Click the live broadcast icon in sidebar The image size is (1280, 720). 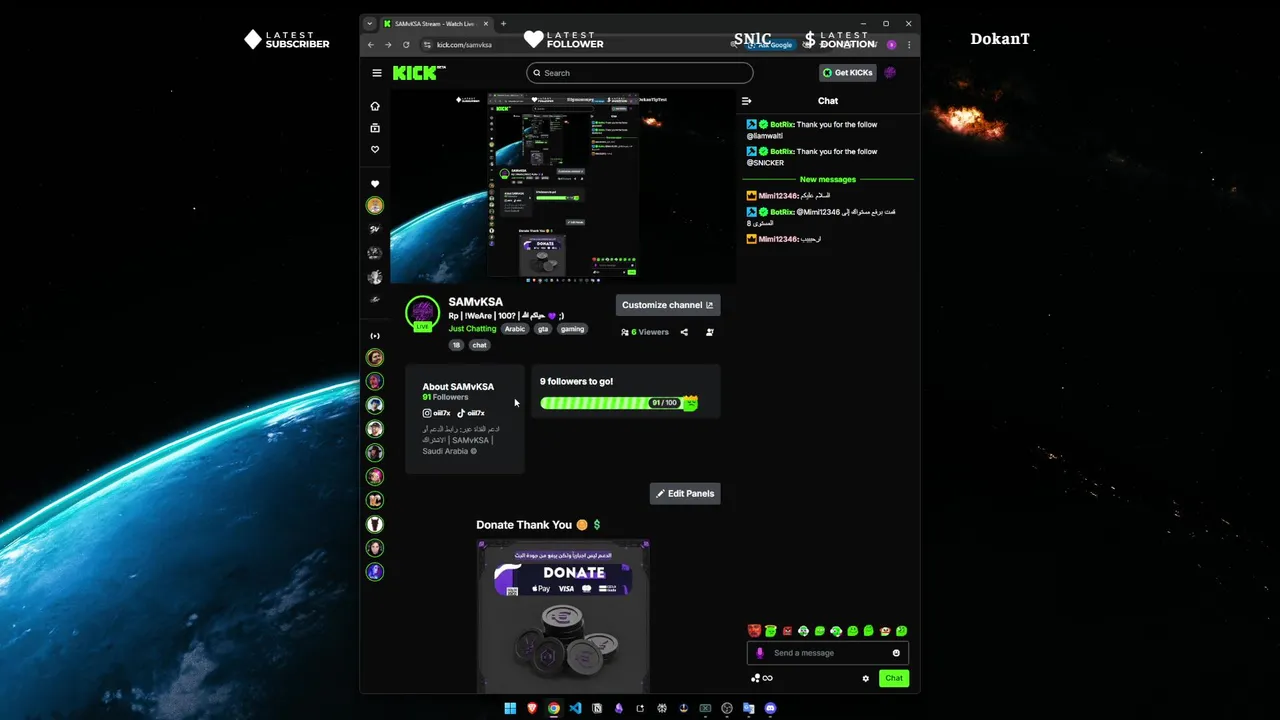[375, 336]
